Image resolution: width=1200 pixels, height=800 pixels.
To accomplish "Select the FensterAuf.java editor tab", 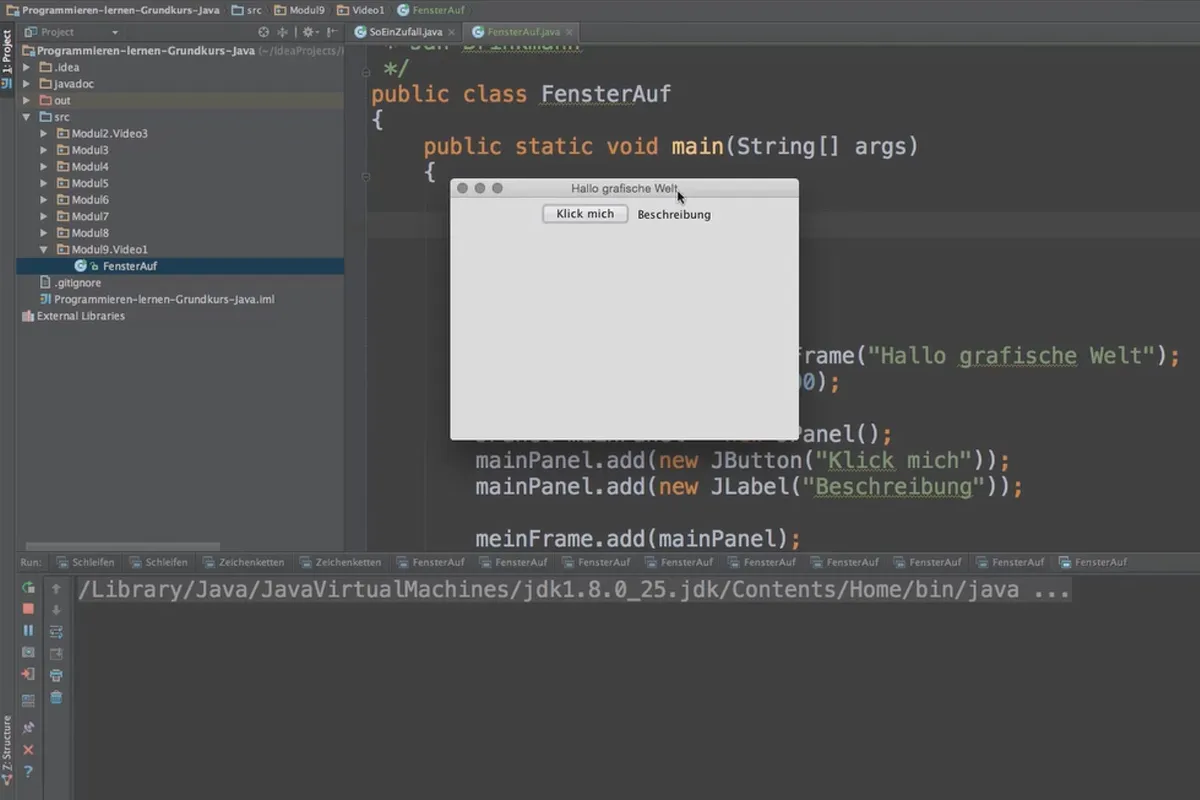I will (x=522, y=32).
